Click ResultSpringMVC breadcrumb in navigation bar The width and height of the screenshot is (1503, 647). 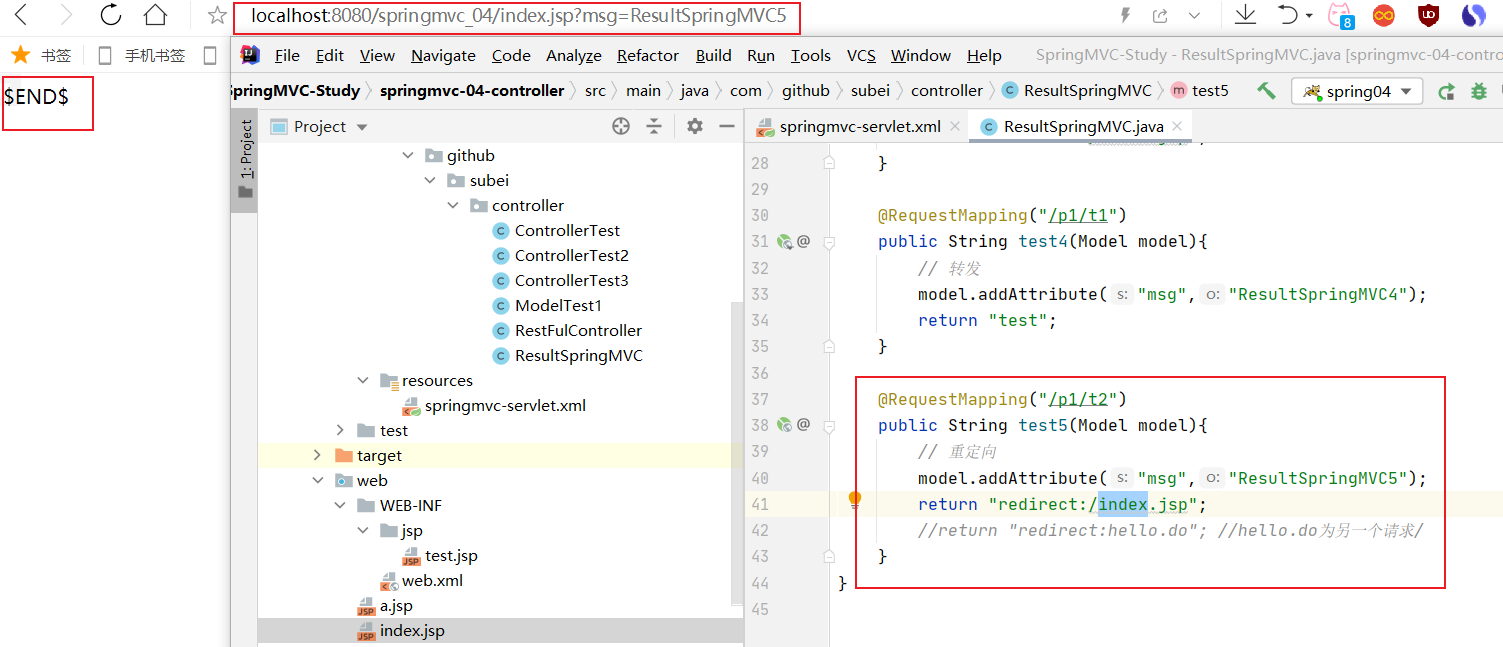[1087, 91]
